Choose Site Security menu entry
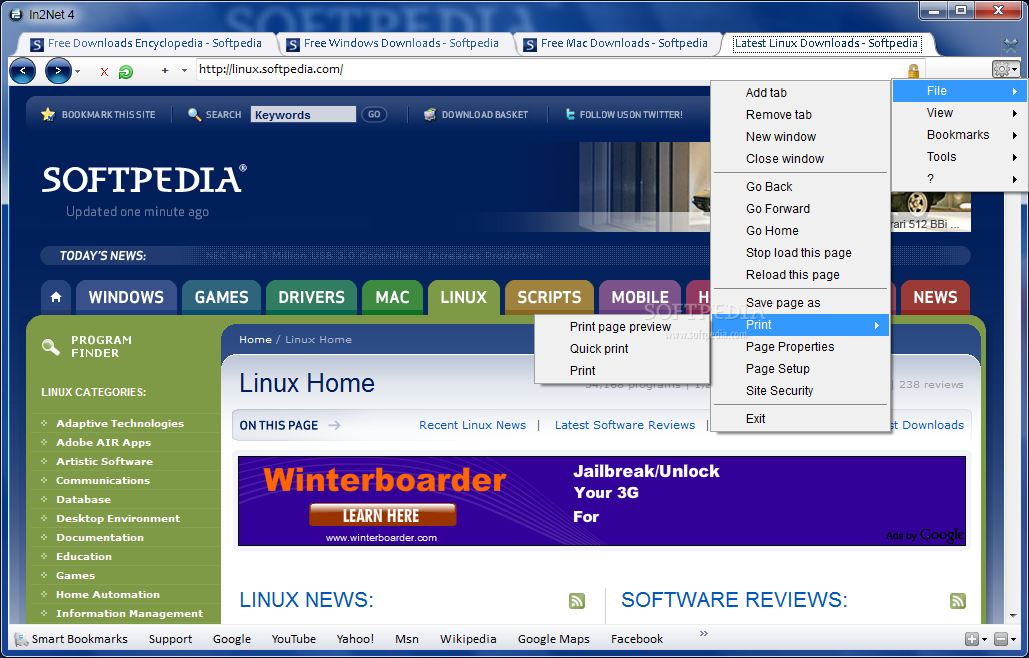The width and height of the screenshot is (1029, 658). pyautogui.click(x=801, y=390)
